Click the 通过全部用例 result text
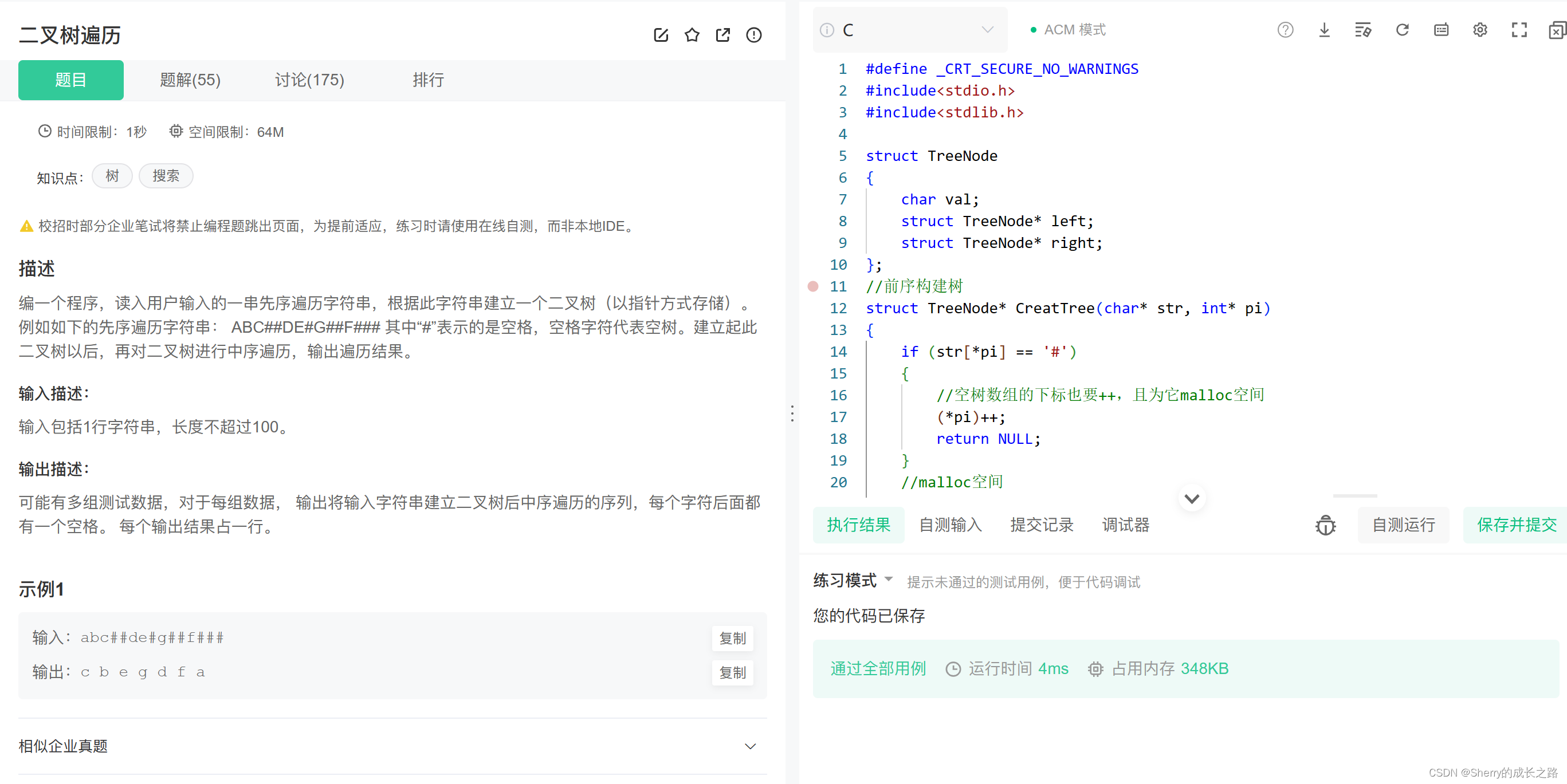Screen dimensions: 1567x784 [878, 669]
